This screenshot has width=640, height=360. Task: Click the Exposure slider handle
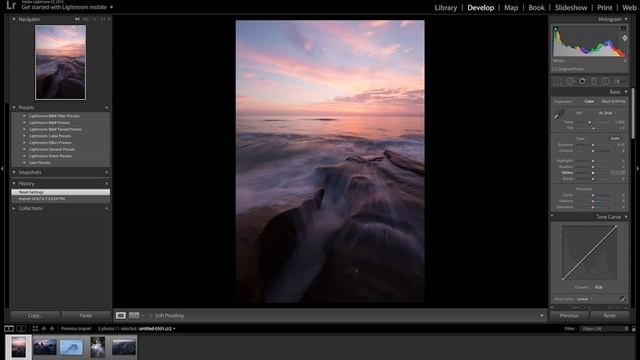coord(593,145)
